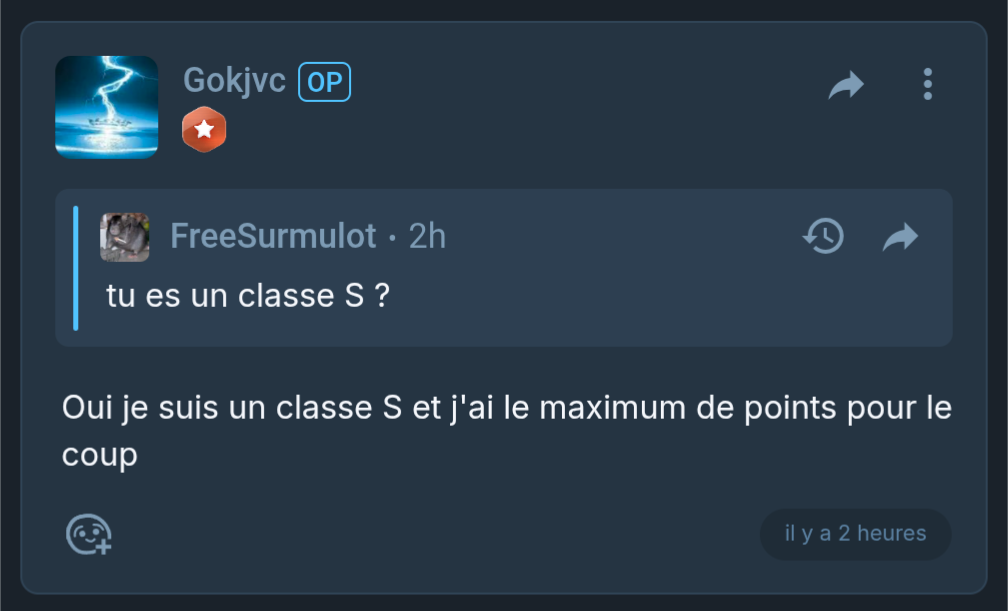Click empty space right of quoted question
Screen dimensions: 1008x611
coord(643,296)
